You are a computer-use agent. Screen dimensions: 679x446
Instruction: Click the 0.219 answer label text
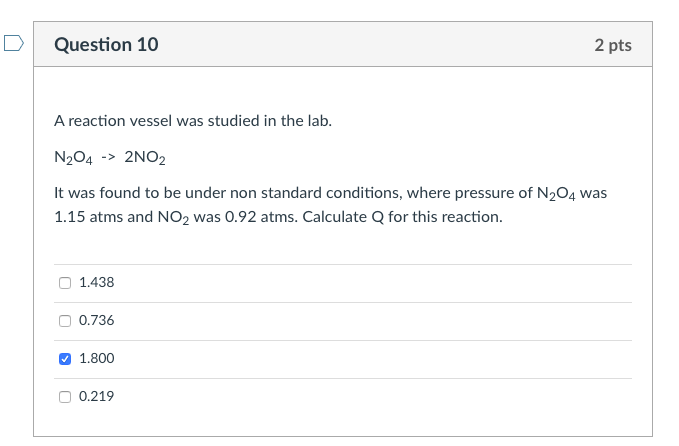pyautogui.click(x=96, y=396)
